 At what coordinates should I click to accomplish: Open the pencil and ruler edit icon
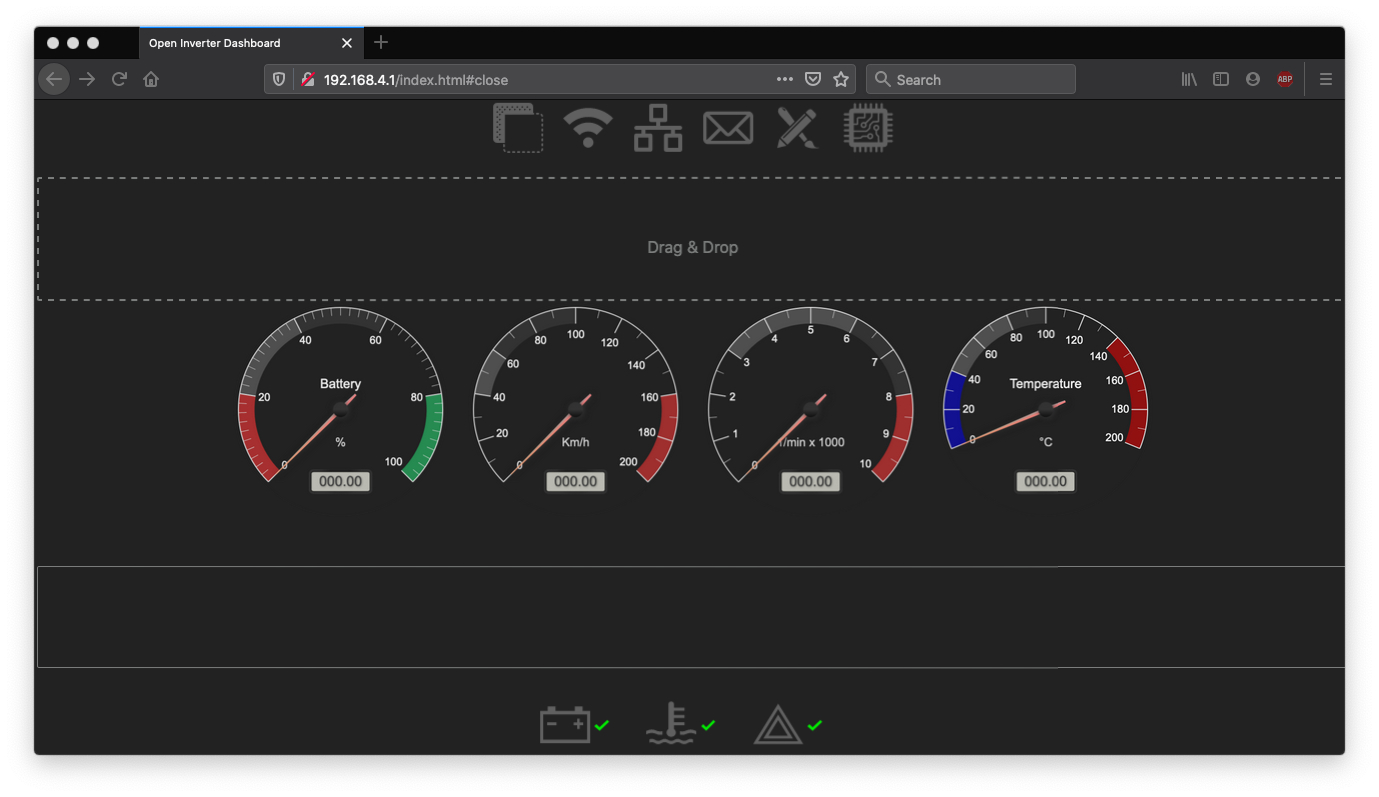pyautogui.click(x=797, y=128)
